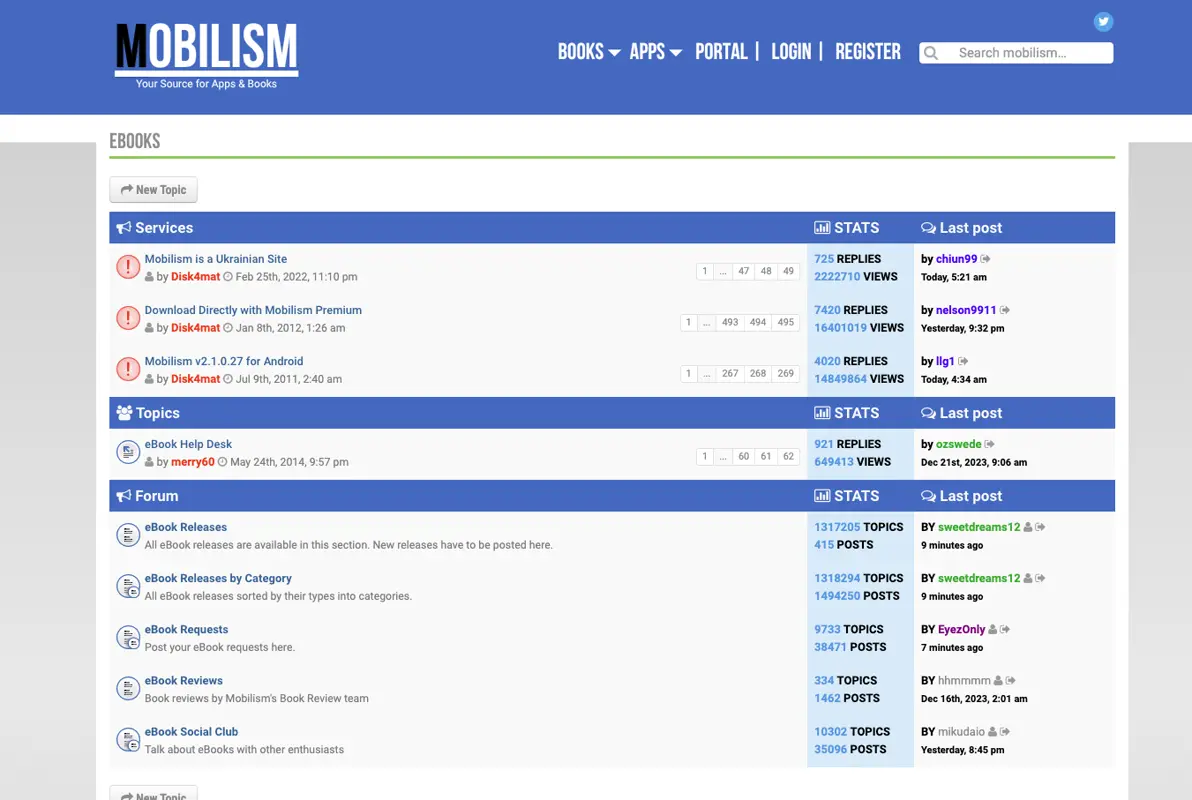1192x800 pixels.
Task: Open the BOOKS dropdown menu
Action: click(588, 51)
